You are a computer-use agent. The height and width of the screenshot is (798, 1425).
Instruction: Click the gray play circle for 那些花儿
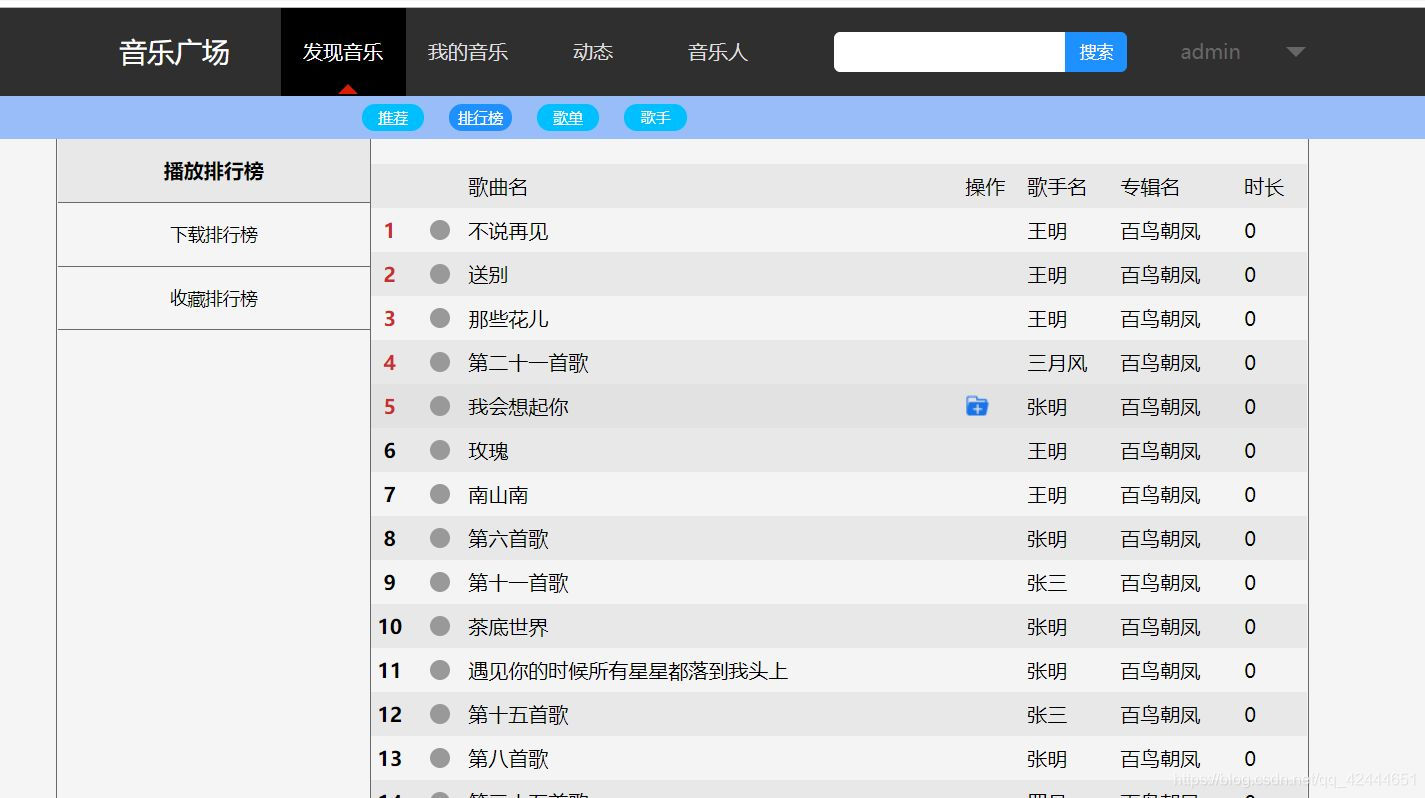tap(440, 318)
